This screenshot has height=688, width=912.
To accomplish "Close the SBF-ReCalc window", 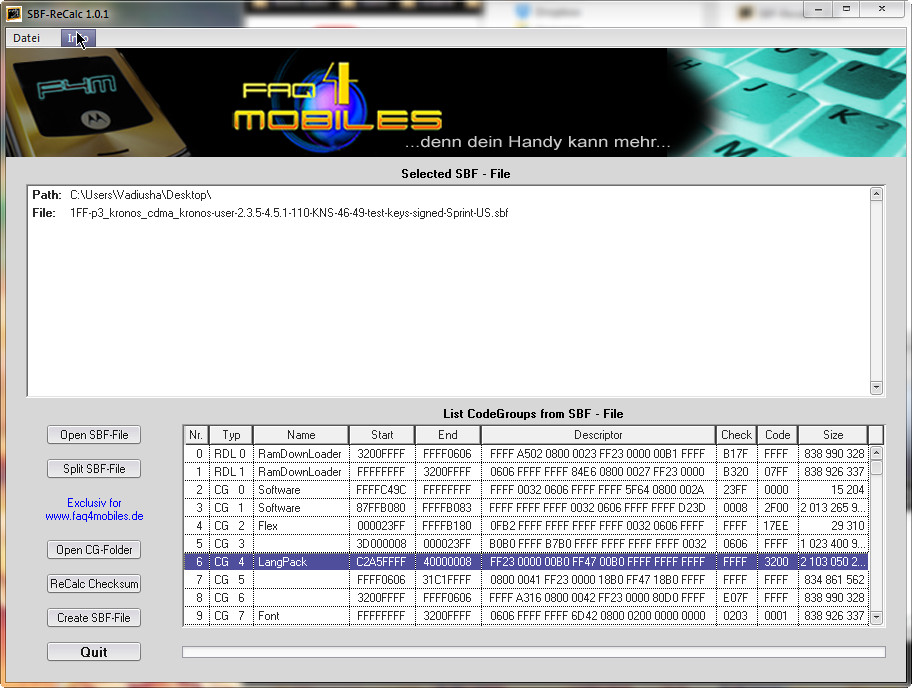I will click(x=882, y=9).
